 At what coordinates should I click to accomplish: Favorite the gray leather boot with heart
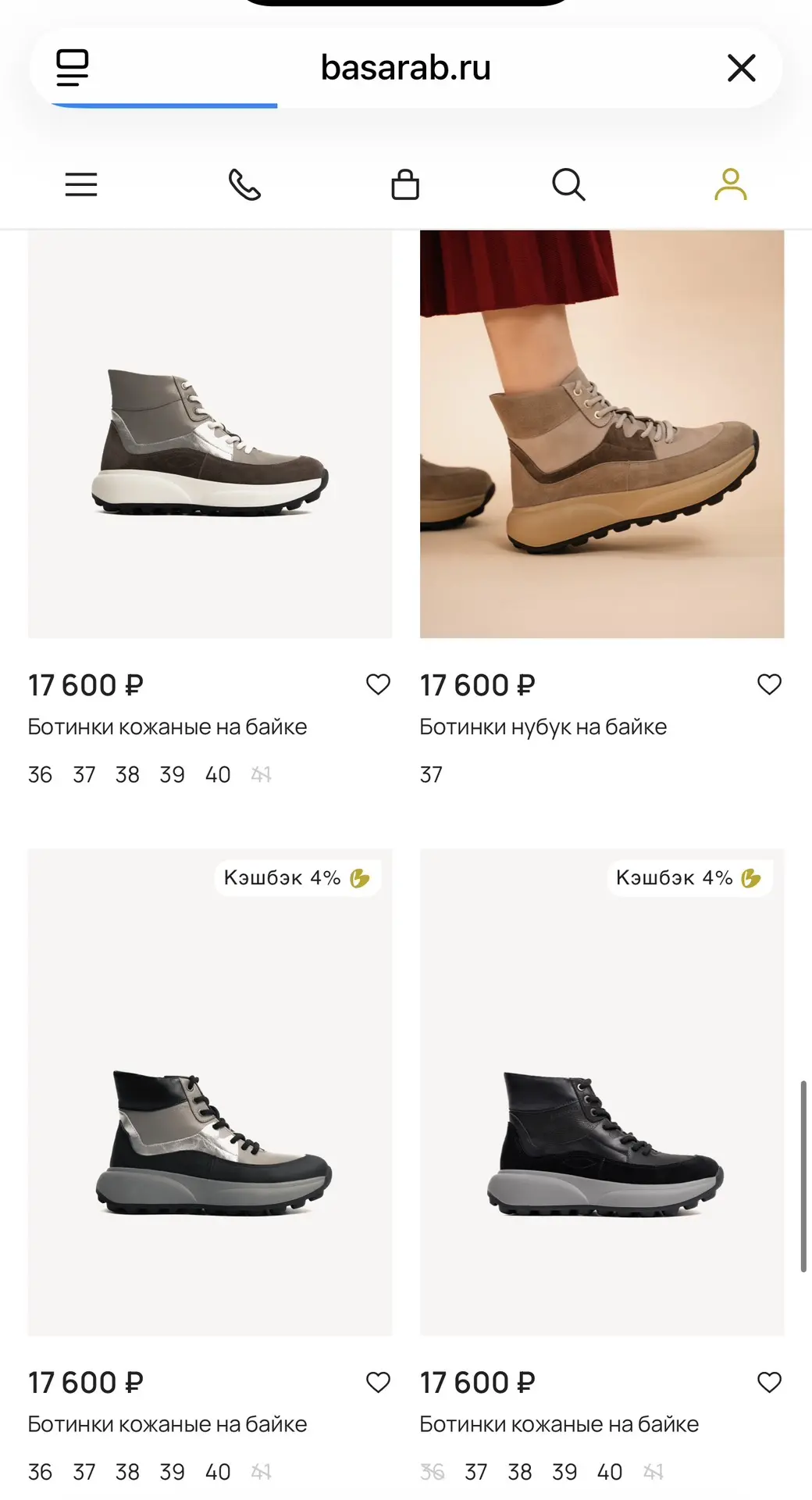[x=378, y=684]
